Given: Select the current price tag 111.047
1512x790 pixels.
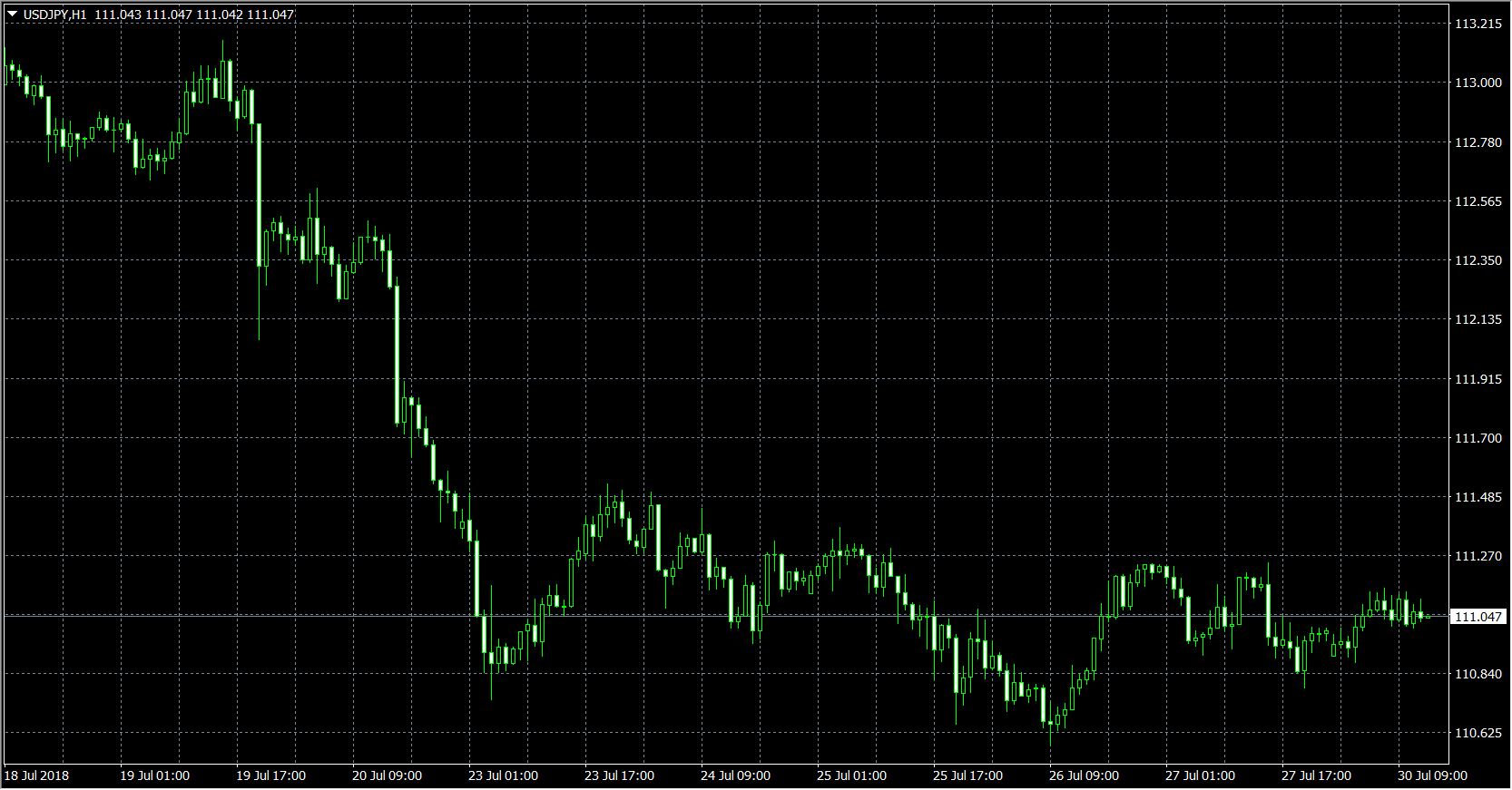Looking at the screenshot, I should pyautogui.click(x=1478, y=617).
